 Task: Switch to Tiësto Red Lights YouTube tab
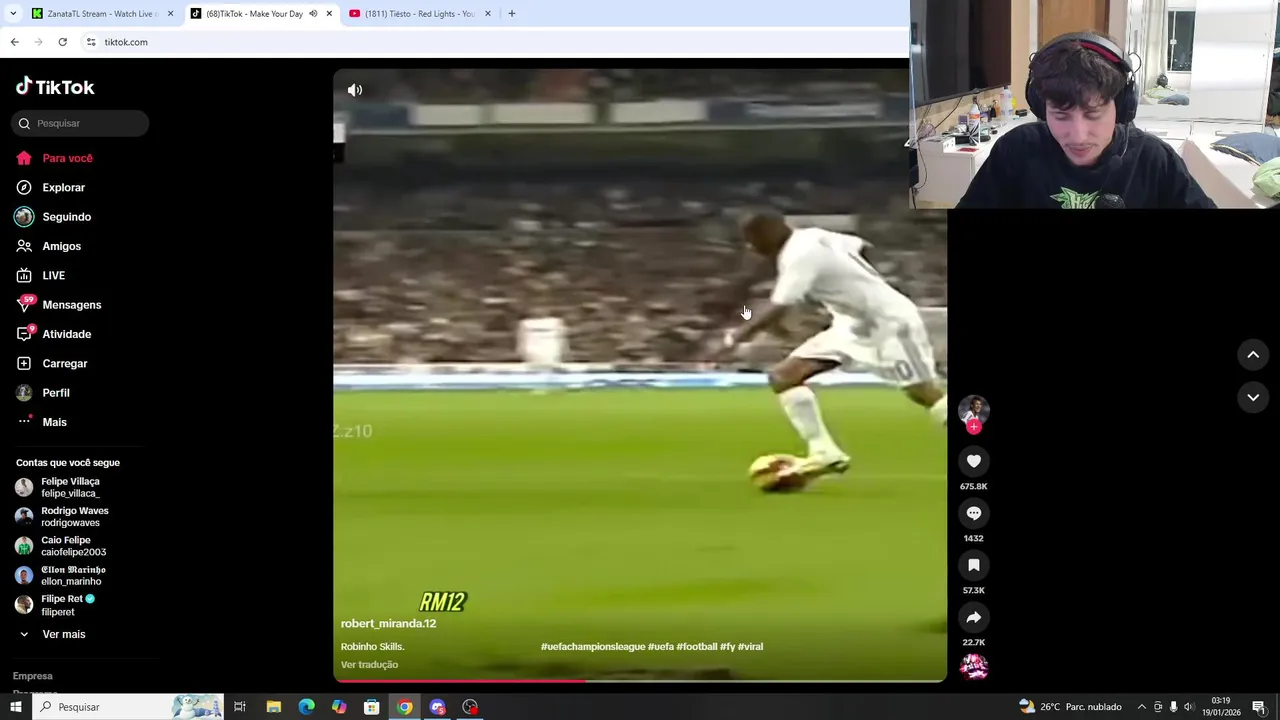(x=419, y=14)
